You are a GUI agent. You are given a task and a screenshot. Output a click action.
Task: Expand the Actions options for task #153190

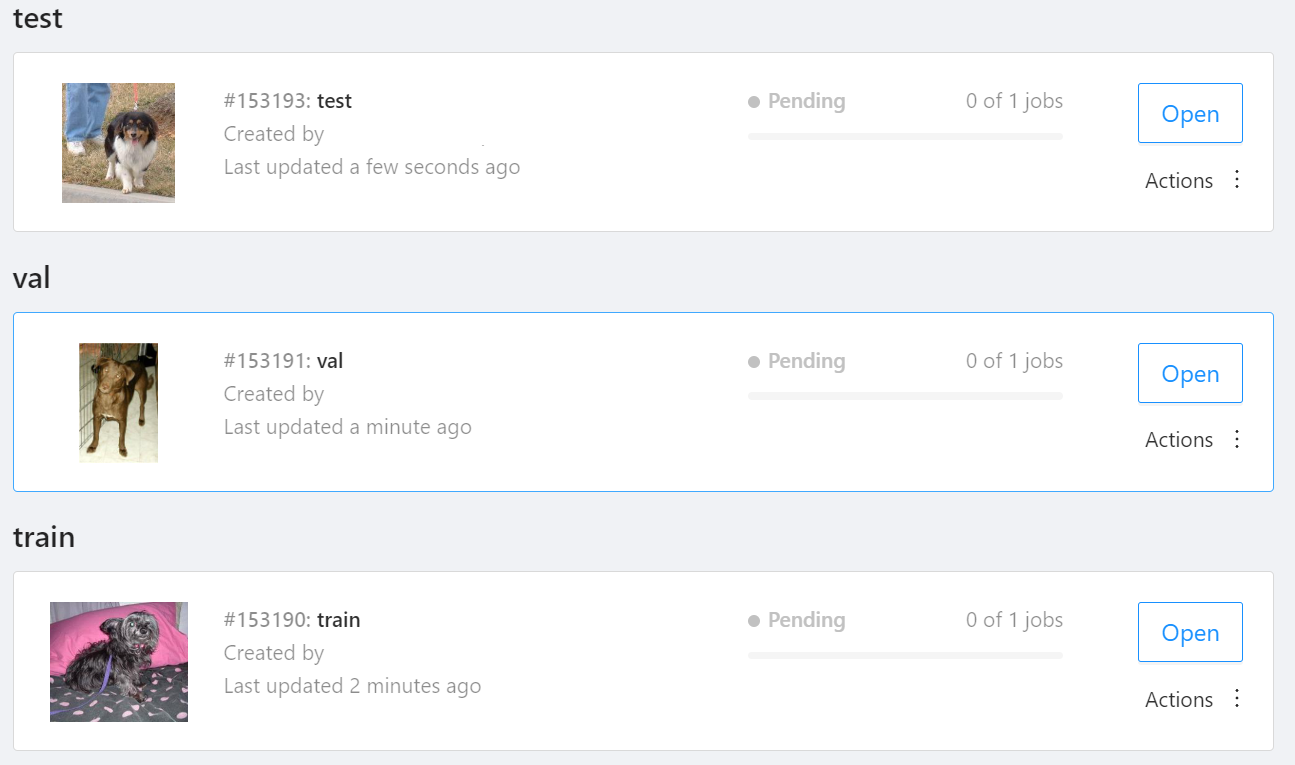click(x=1237, y=699)
